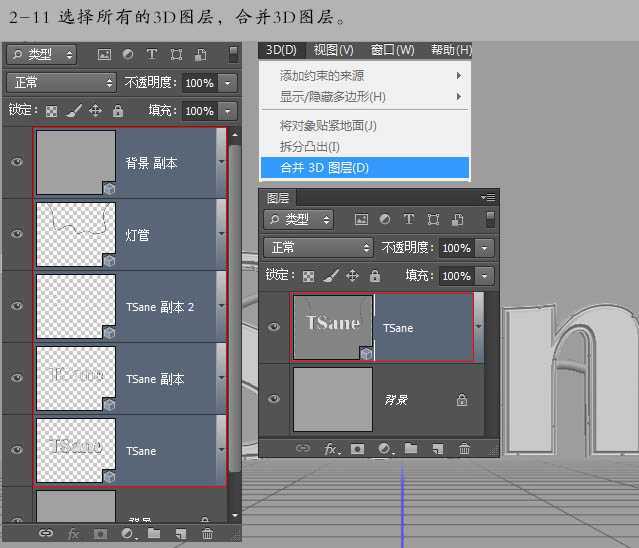The width and height of the screenshot is (639, 548).
Task: Open the 窗口(W) menu
Action: 392,50
